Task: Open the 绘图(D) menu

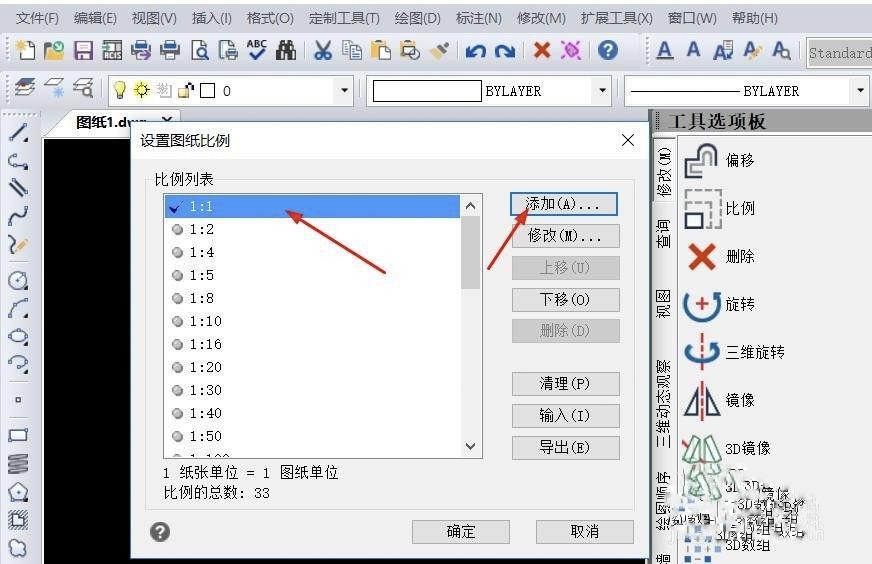Action: (x=418, y=18)
